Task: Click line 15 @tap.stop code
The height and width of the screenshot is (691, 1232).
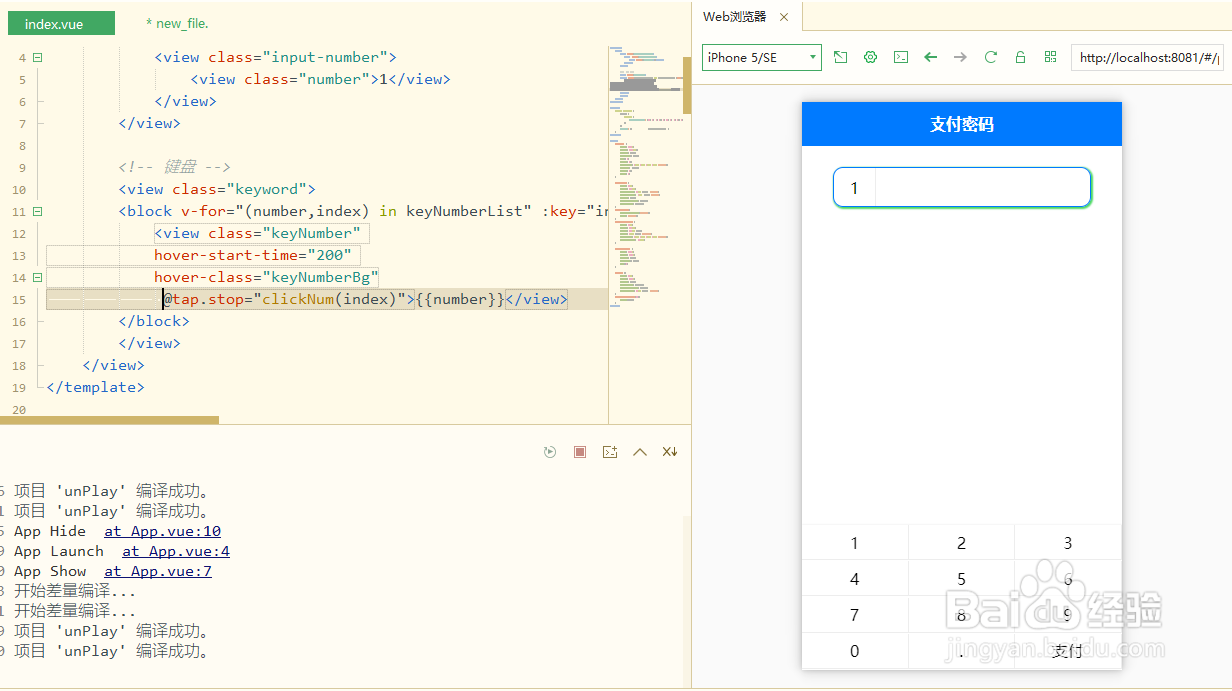Action: [x=365, y=299]
